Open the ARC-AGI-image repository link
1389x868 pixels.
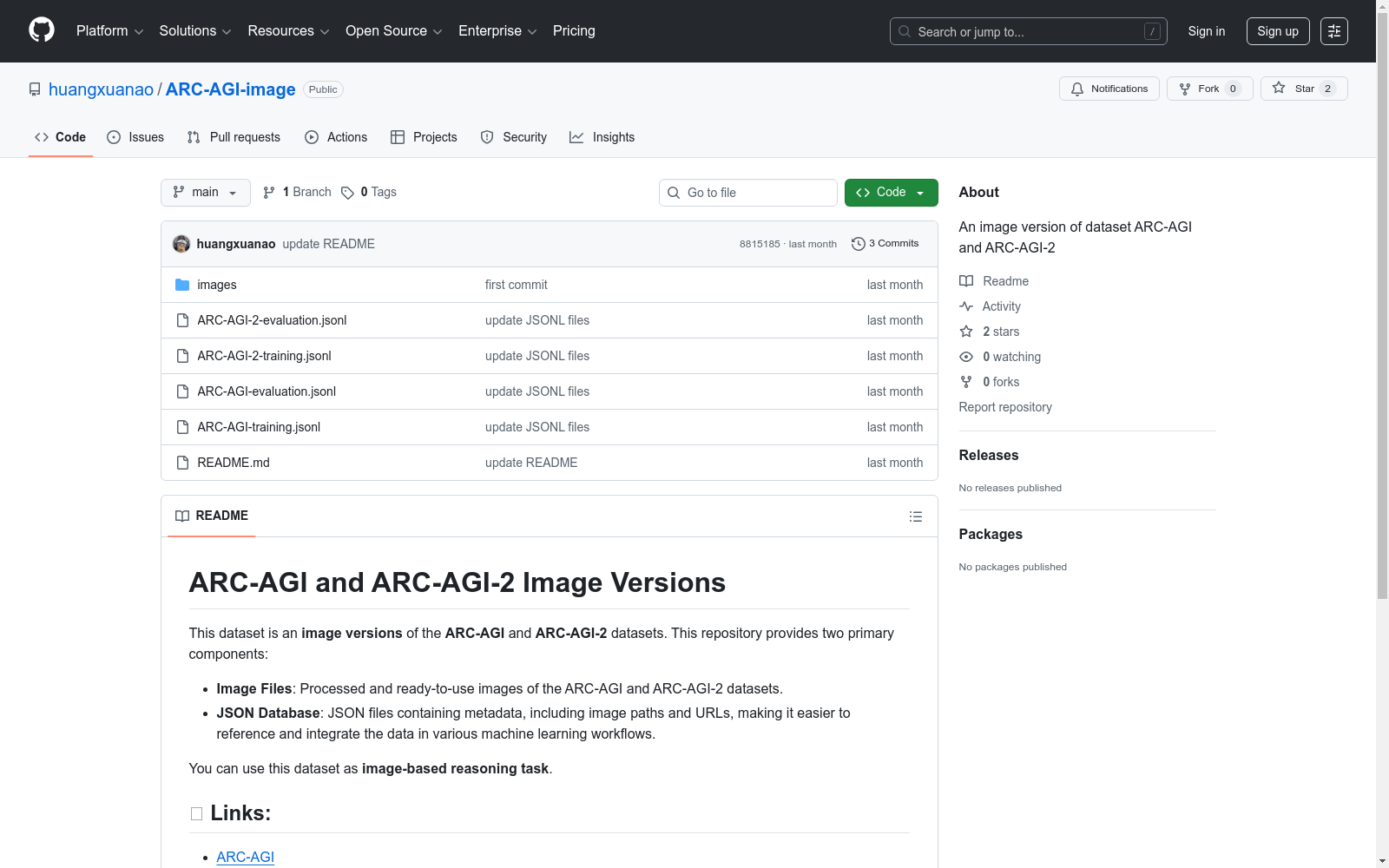[x=231, y=89]
